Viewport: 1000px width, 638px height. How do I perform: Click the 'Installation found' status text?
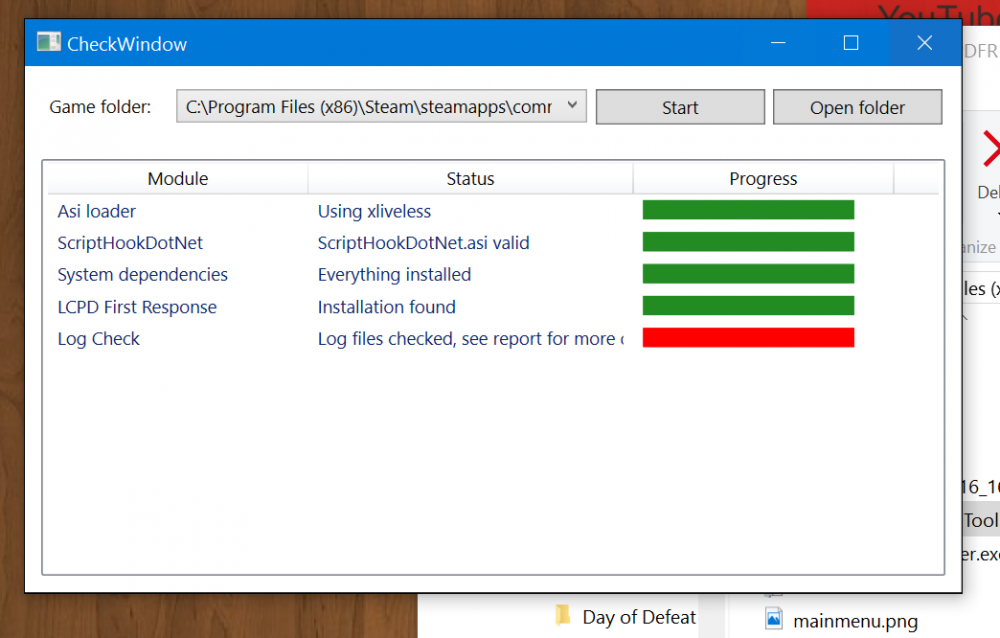tap(386, 307)
